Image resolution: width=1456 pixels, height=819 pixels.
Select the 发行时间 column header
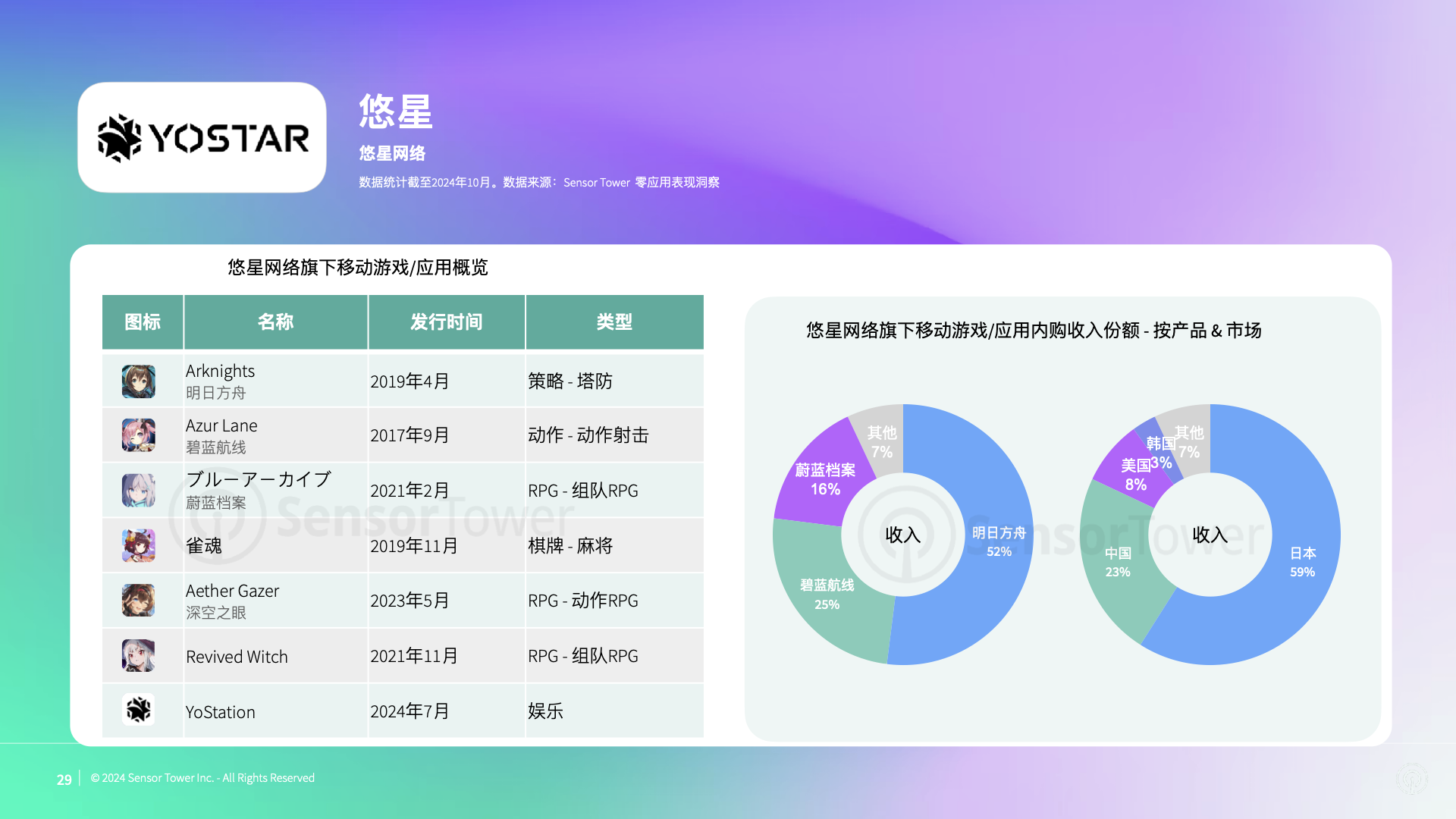(x=447, y=322)
